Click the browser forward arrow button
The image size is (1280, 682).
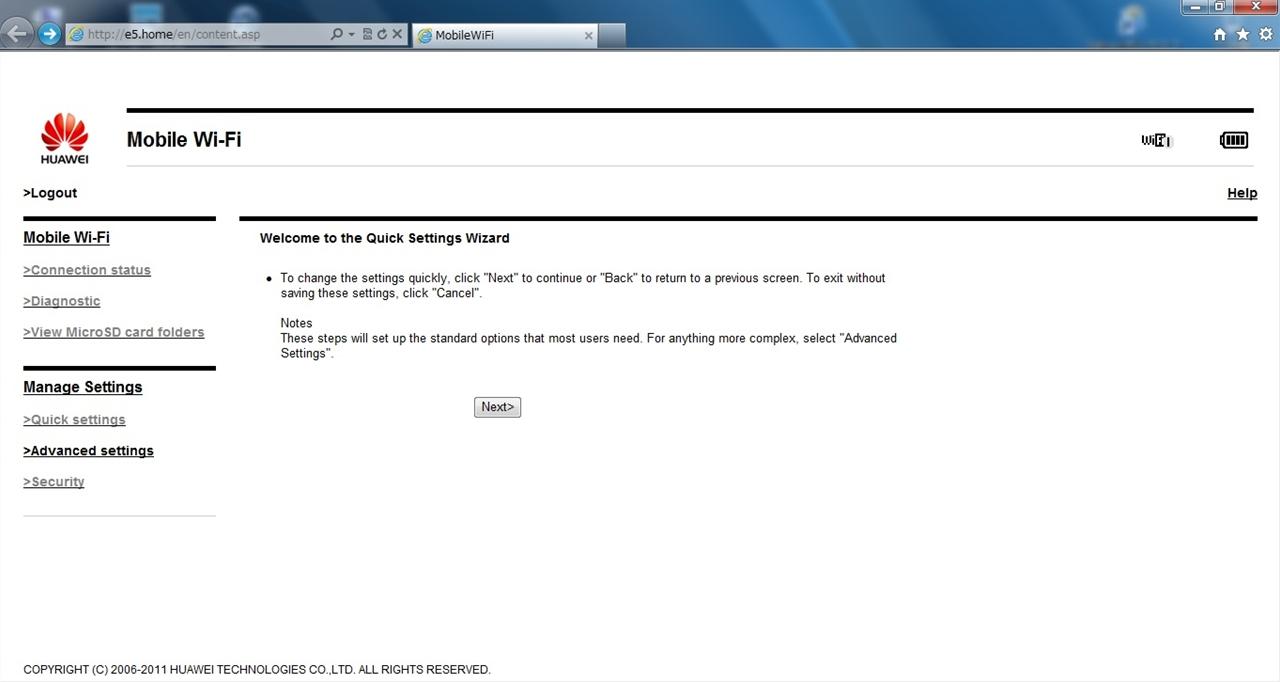(49, 34)
